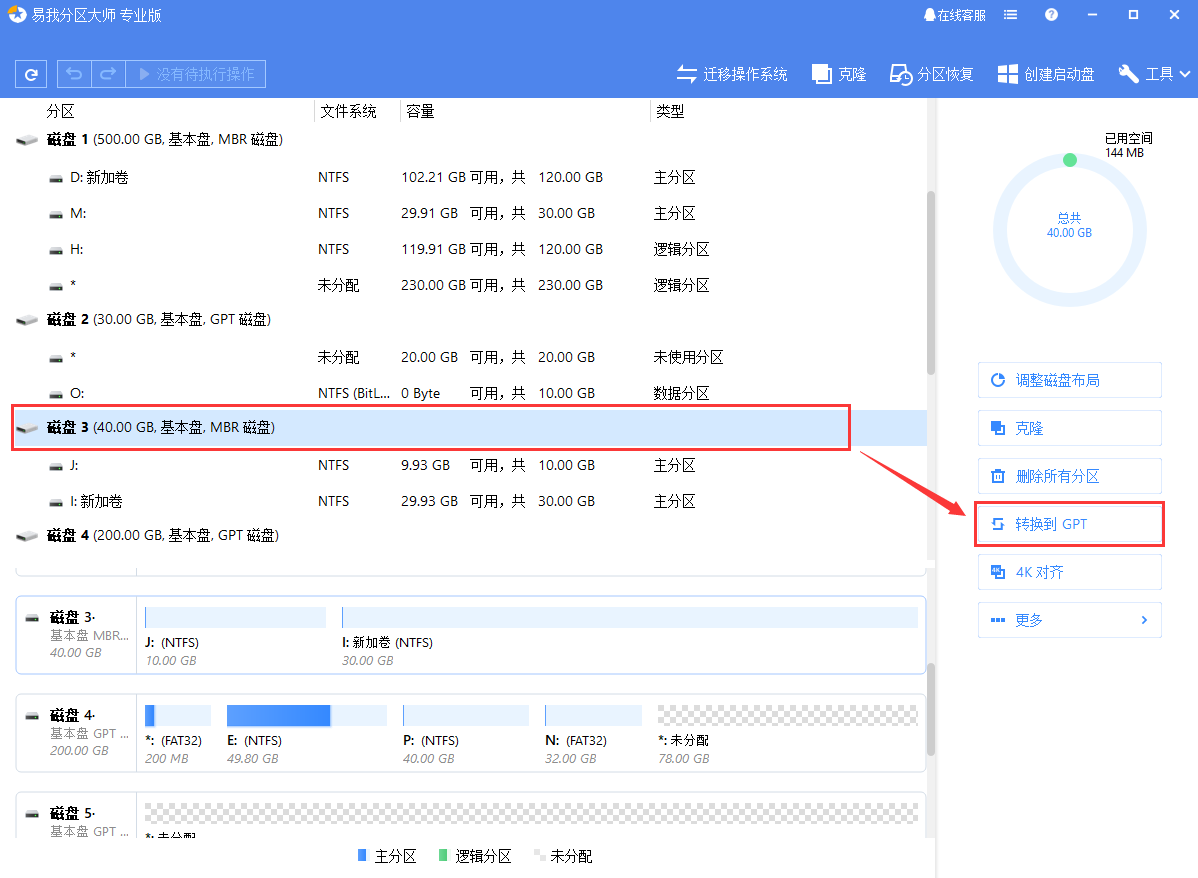
Task: Open the 克隆 clone tool in the toolbar
Action: (838, 73)
